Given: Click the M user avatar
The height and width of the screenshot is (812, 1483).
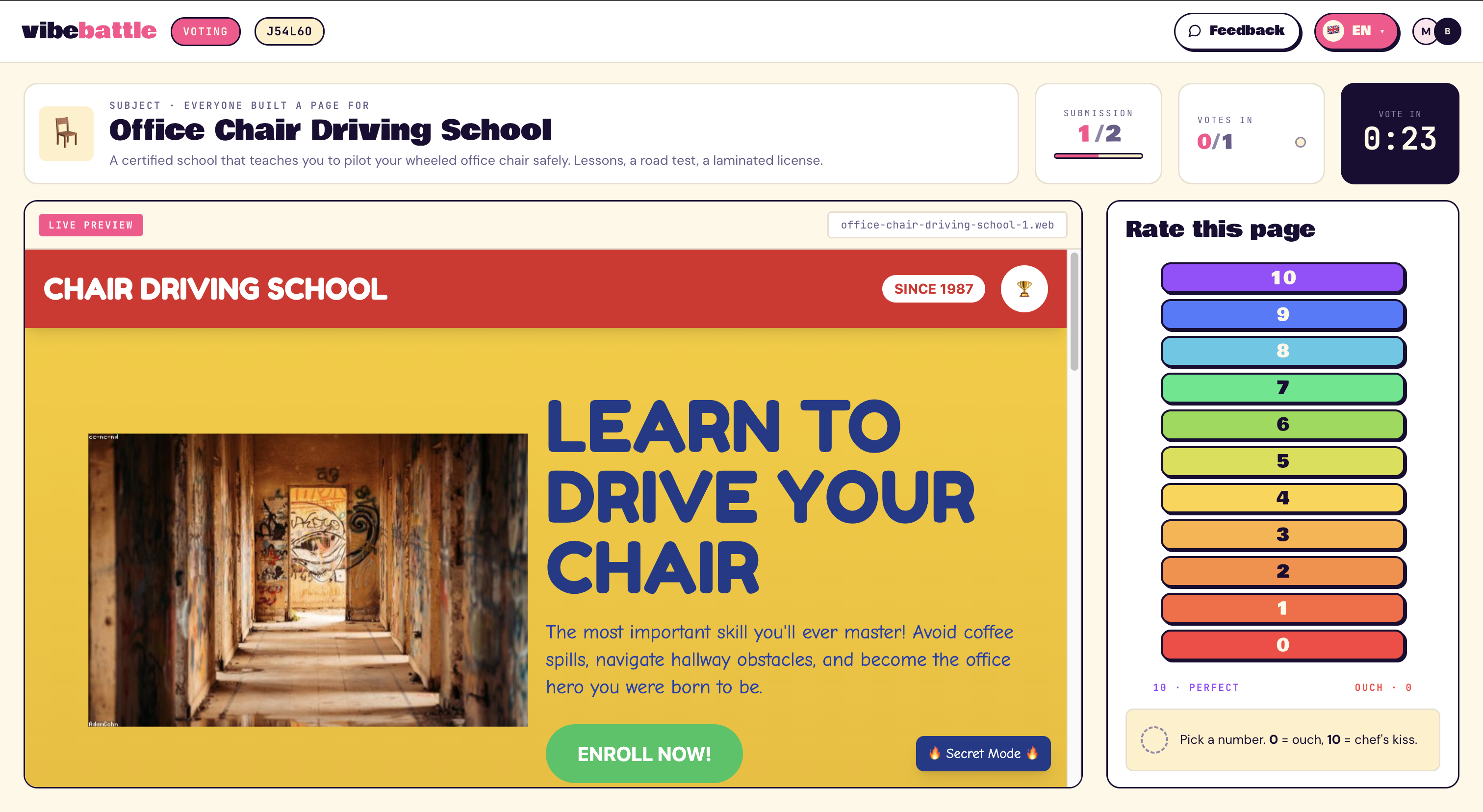Looking at the screenshot, I should click(x=1425, y=32).
